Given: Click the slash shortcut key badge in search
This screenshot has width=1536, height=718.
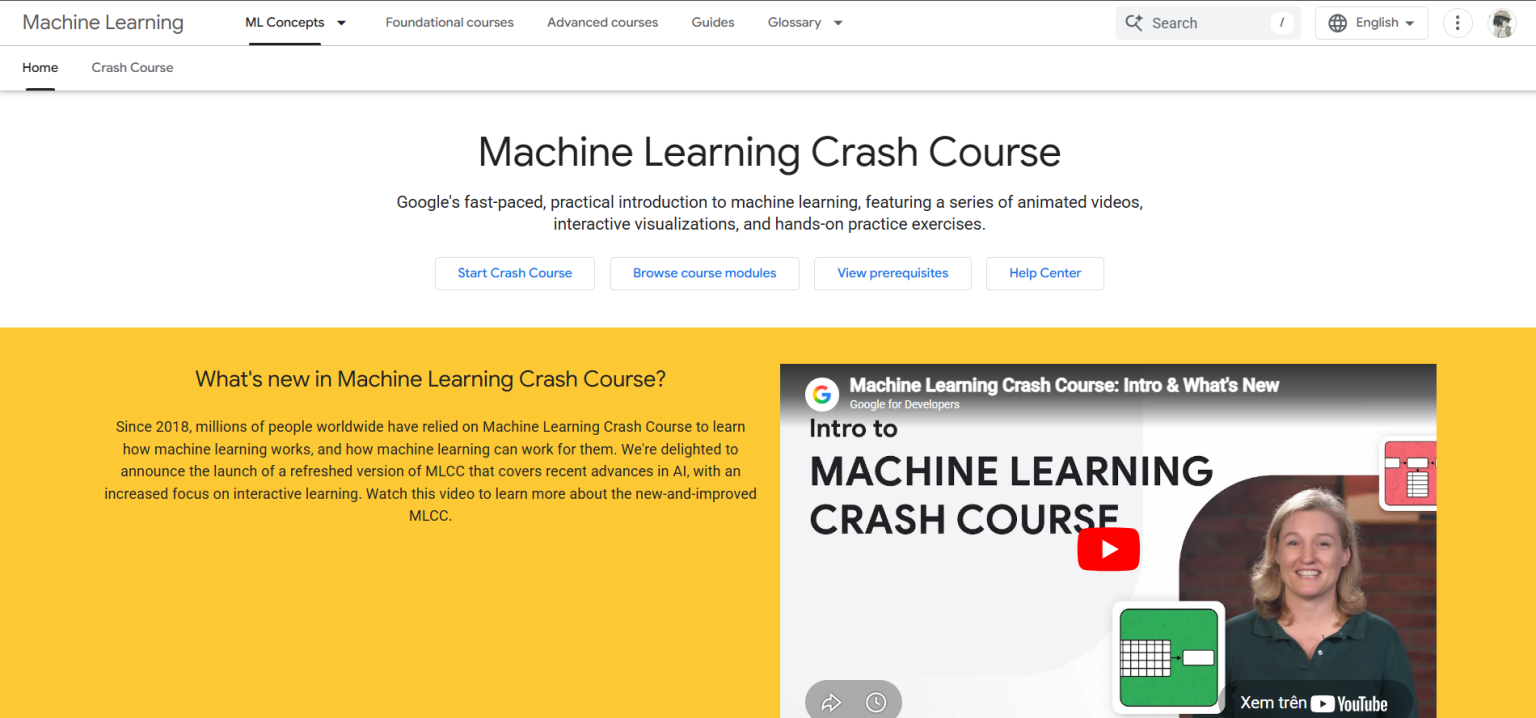Looking at the screenshot, I should 1281,22.
